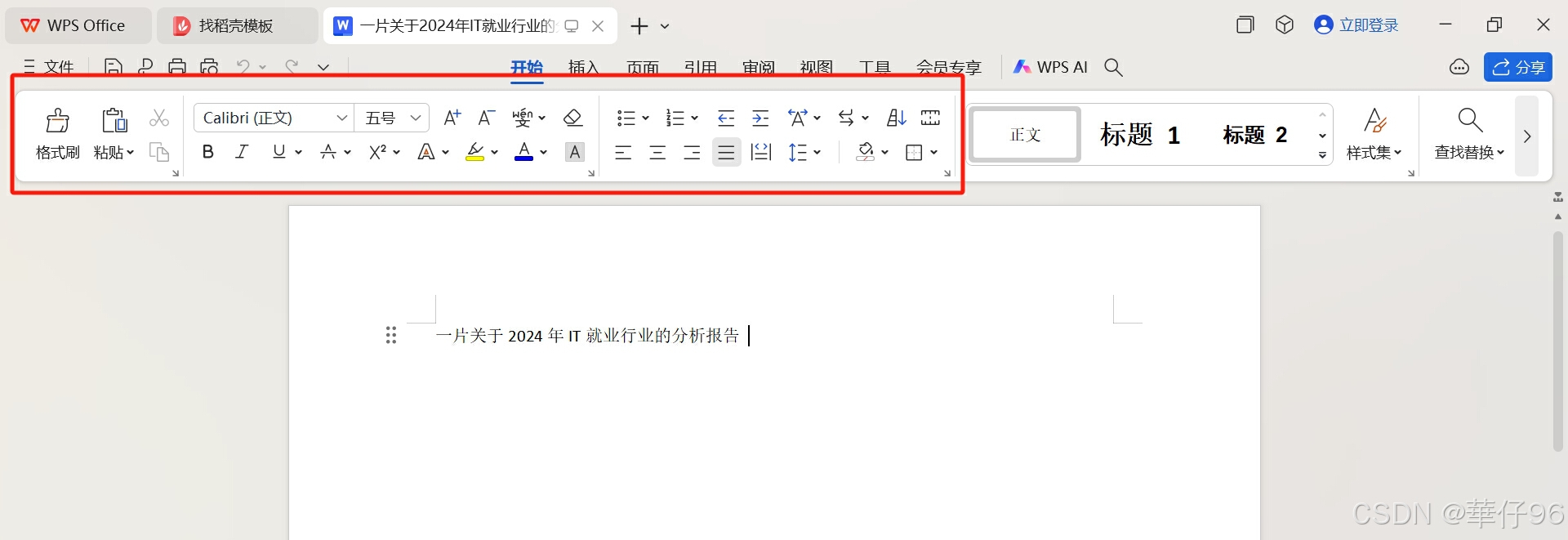Align text left
This screenshot has height=540, width=1568.
pyautogui.click(x=623, y=152)
